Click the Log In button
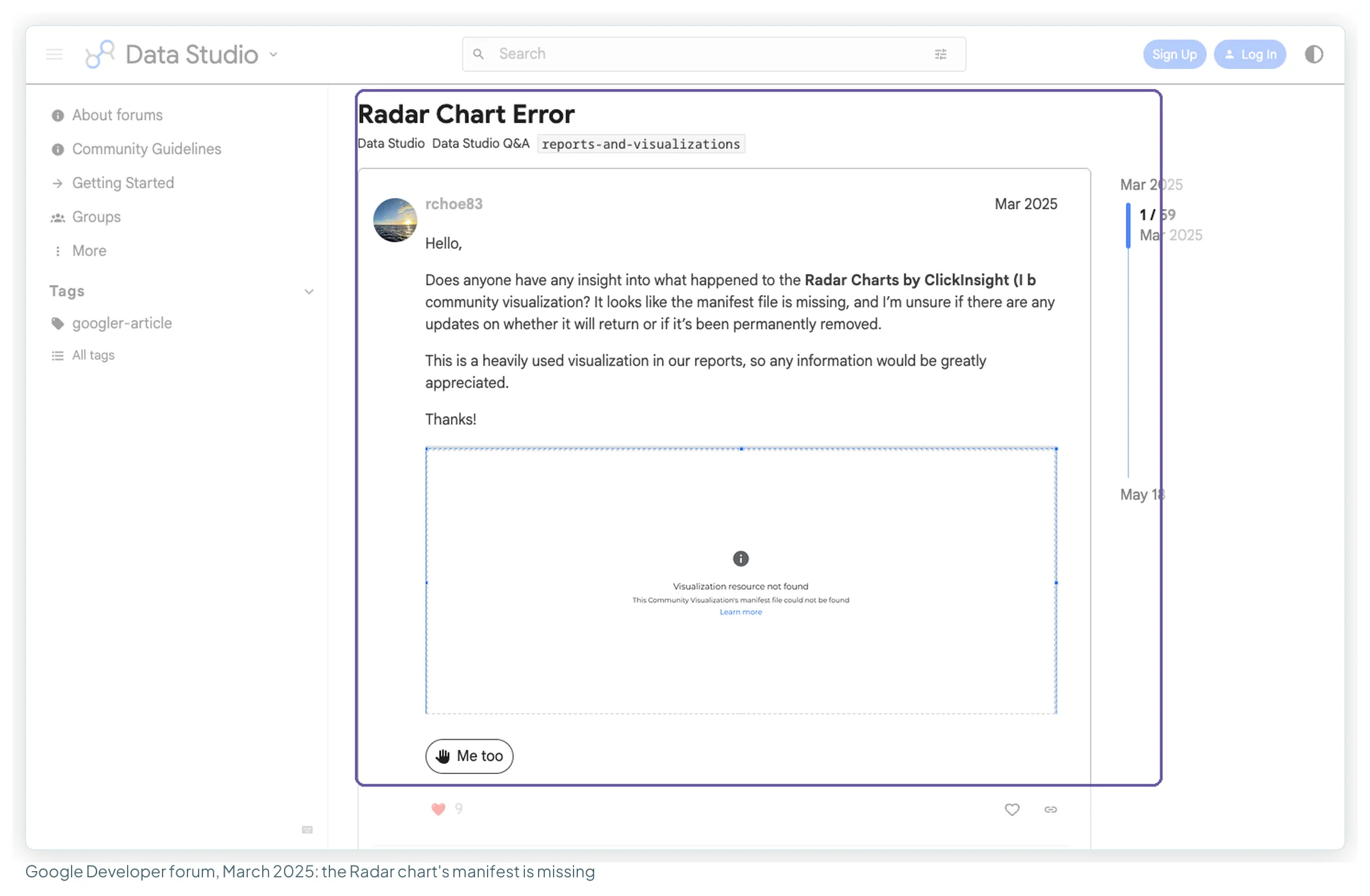The width and height of the screenshot is (1370, 896). pyautogui.click(x=1250, y=54)
